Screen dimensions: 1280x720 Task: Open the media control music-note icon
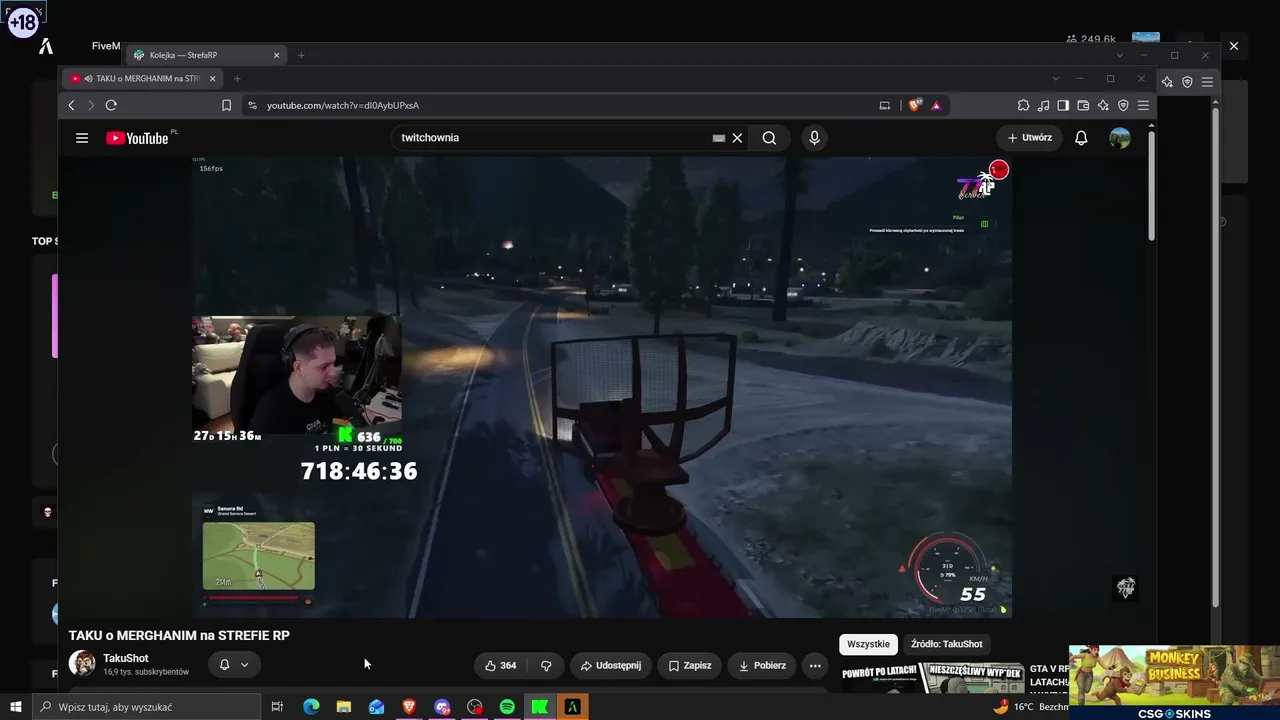point(1043,105)
